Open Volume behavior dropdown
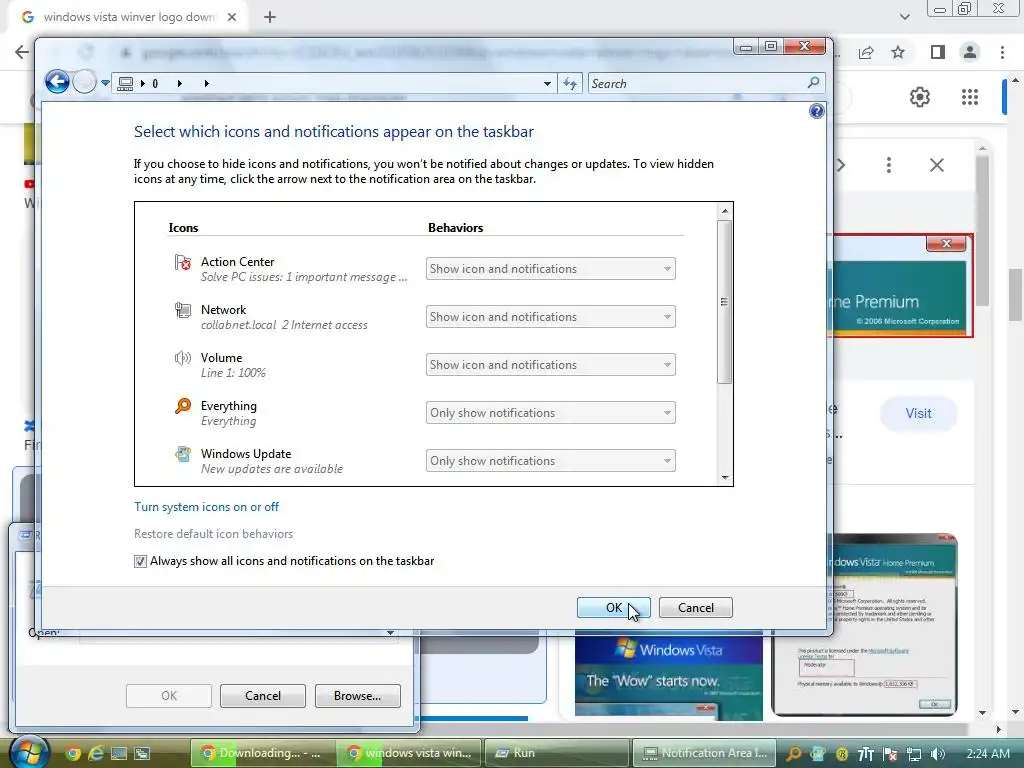The height and width of the screenshot is (768, 1024). (x=551, y=365)
